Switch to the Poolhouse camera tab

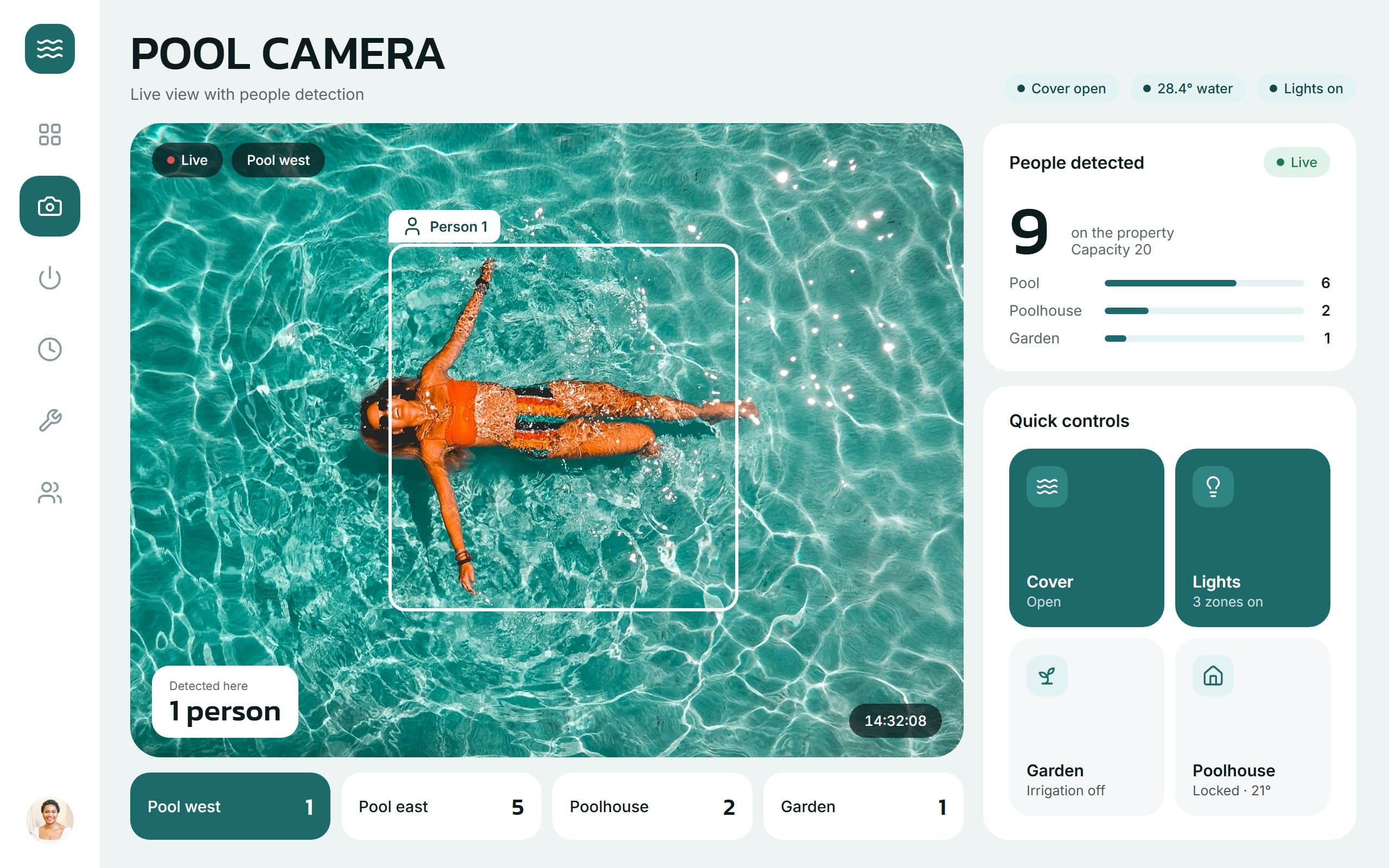652,806
